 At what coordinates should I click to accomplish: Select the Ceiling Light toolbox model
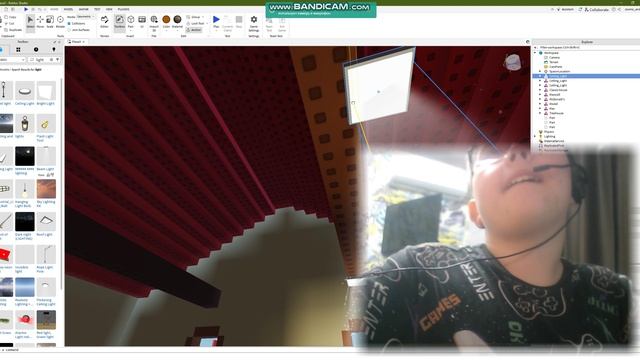(25, 93)
